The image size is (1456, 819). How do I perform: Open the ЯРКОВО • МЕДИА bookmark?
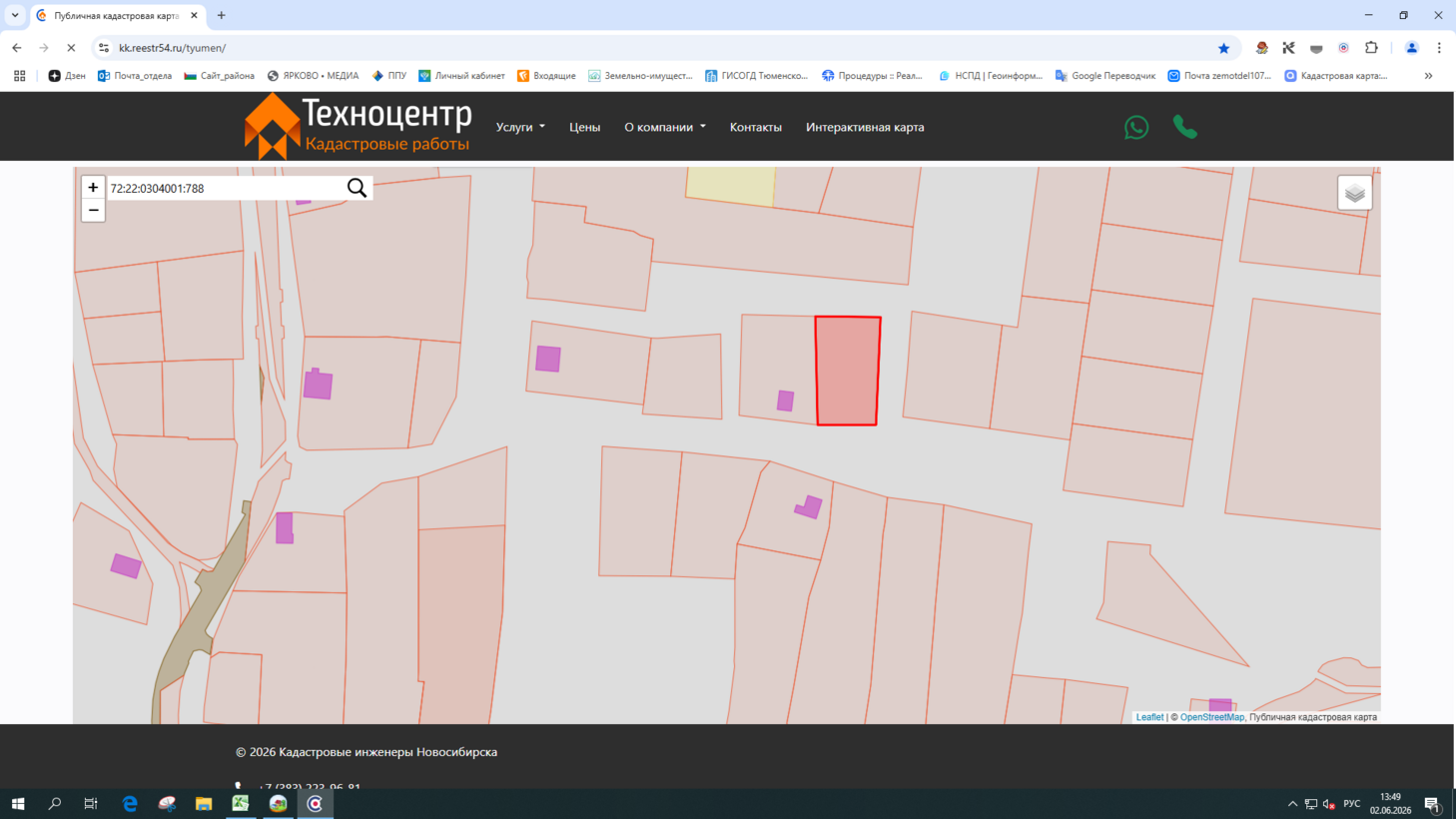313,76
